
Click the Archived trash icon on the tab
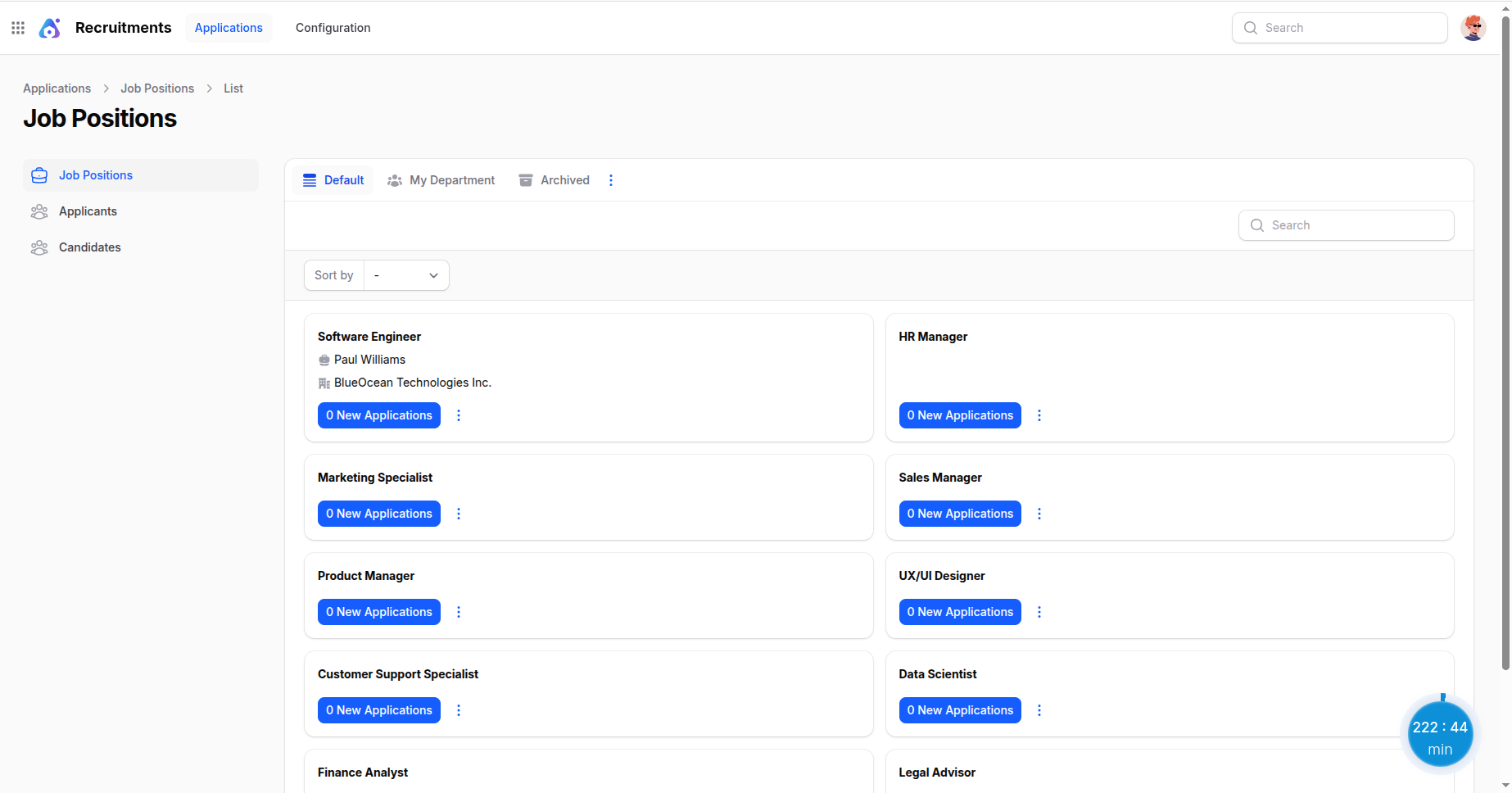(525, 179)
